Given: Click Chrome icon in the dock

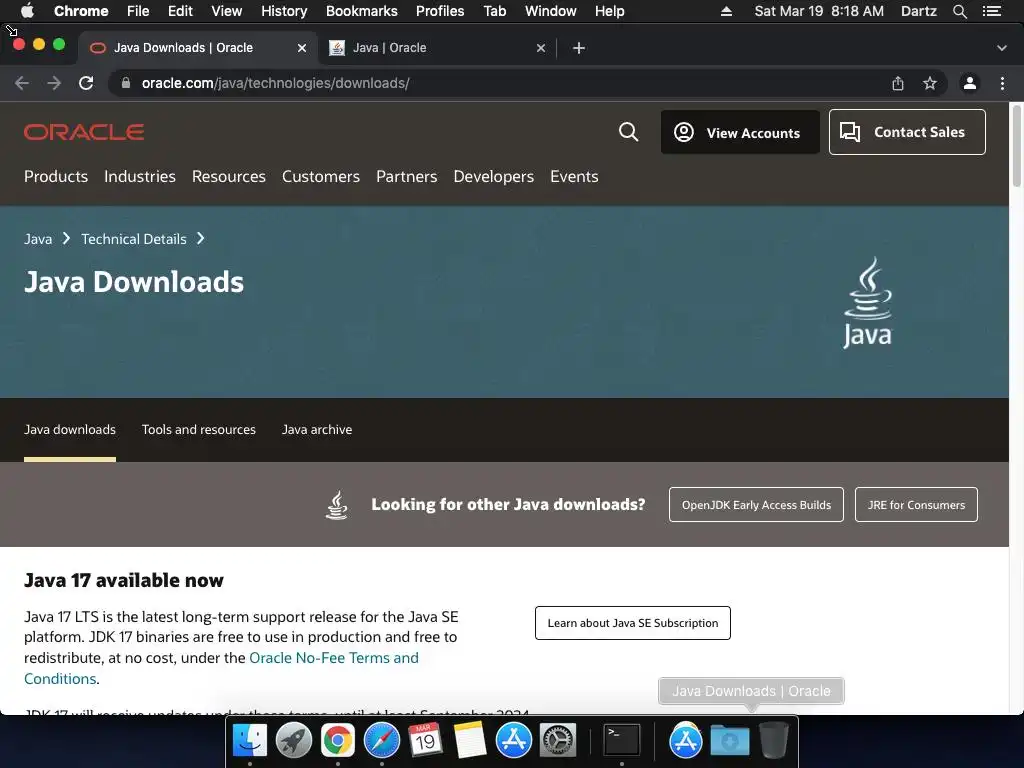Looking at the screenshot, I should pyautogui.click(x=338, y=741).
